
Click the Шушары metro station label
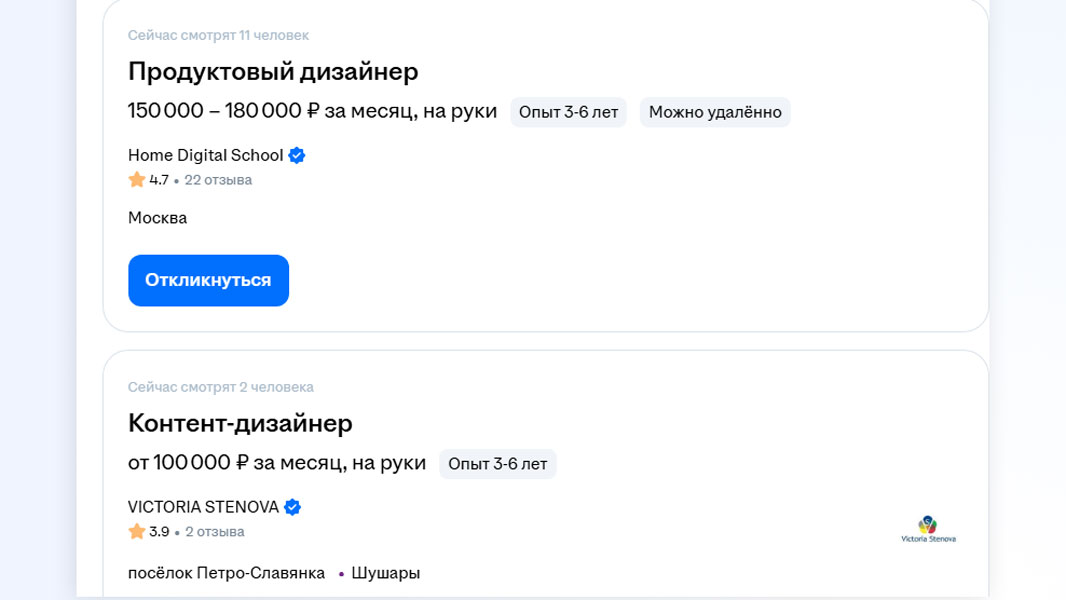385,573
